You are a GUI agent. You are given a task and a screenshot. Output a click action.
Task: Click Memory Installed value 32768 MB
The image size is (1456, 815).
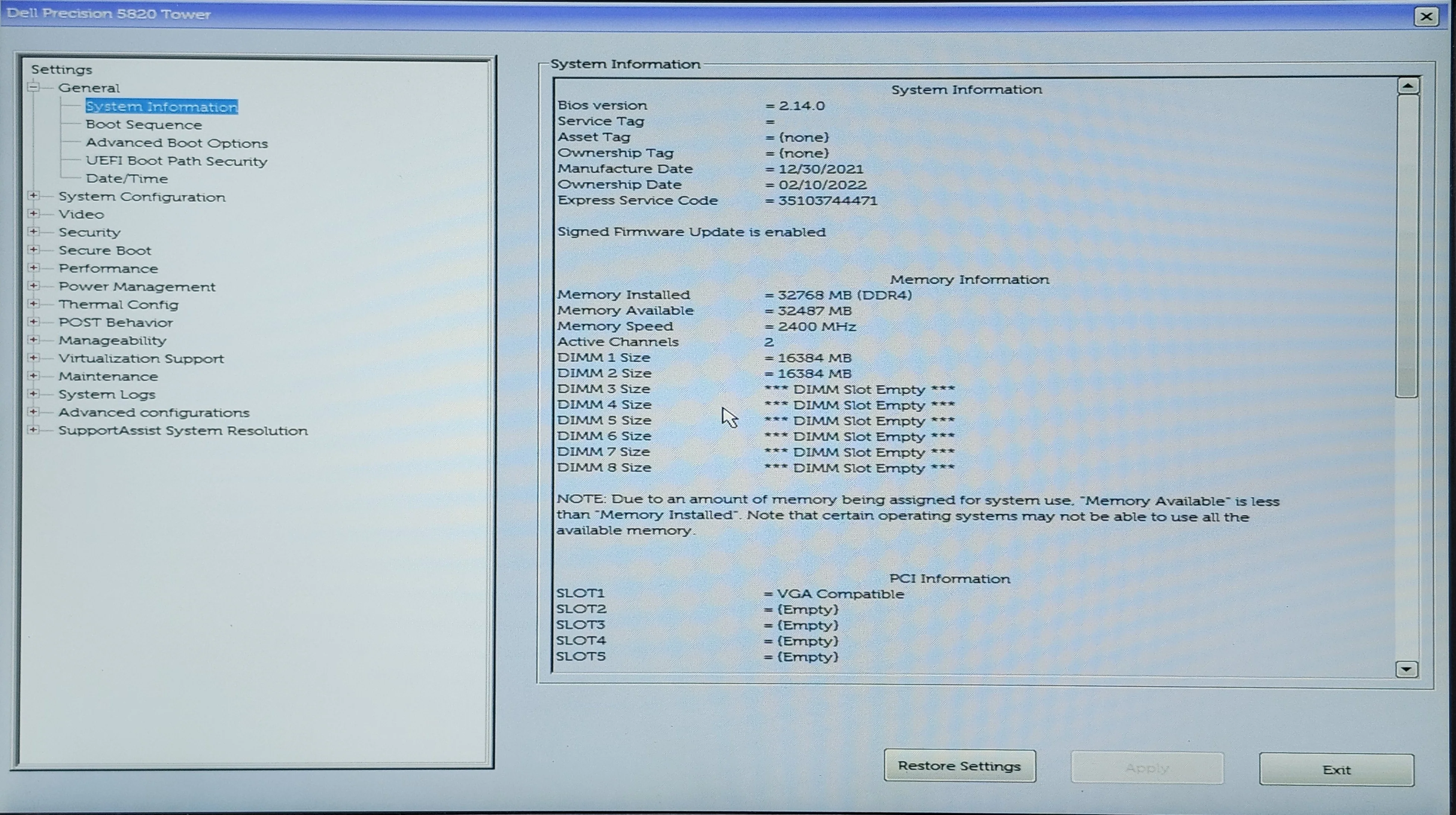pos(844,295)
